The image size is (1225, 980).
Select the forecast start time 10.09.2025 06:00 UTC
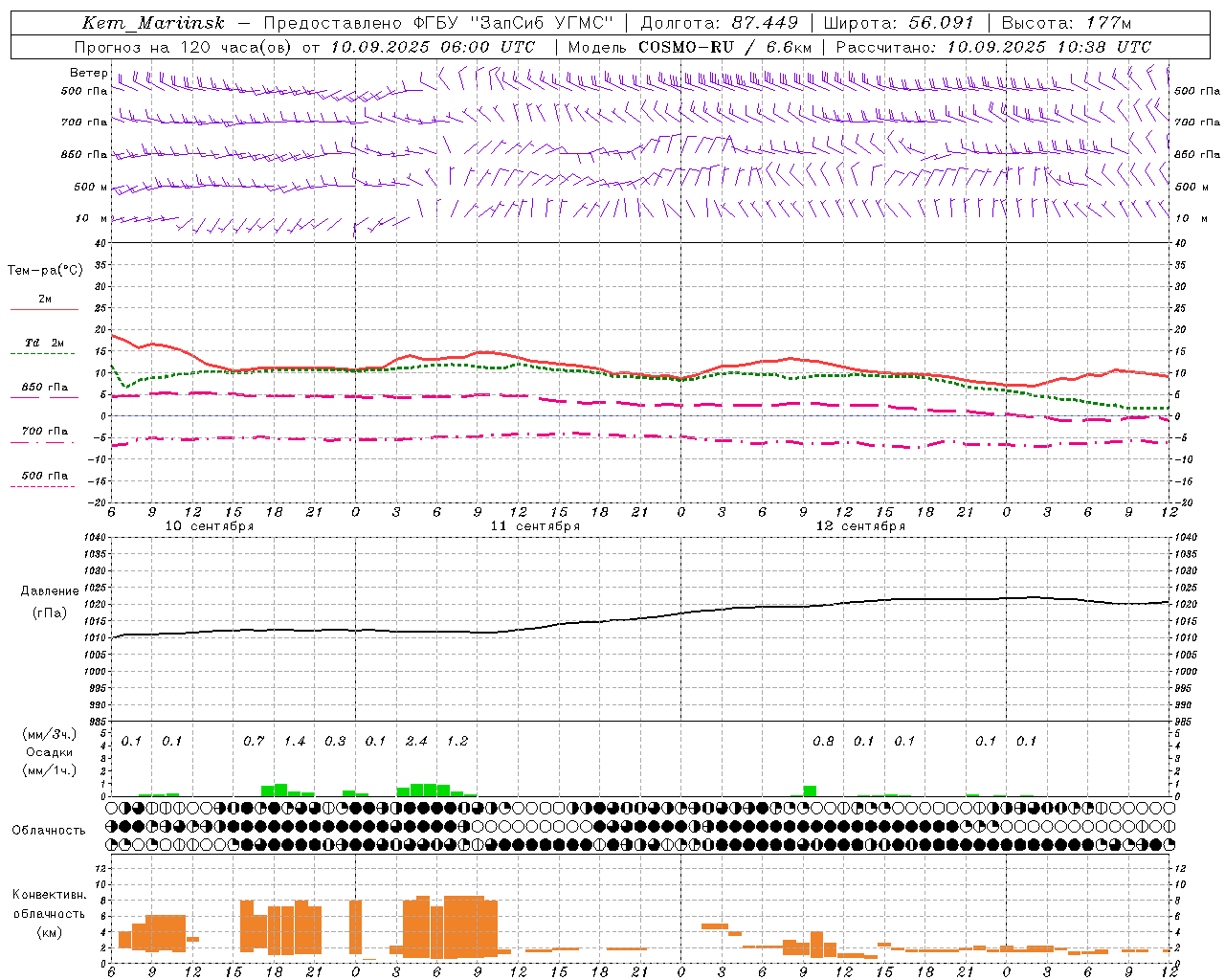click(433, 47)
